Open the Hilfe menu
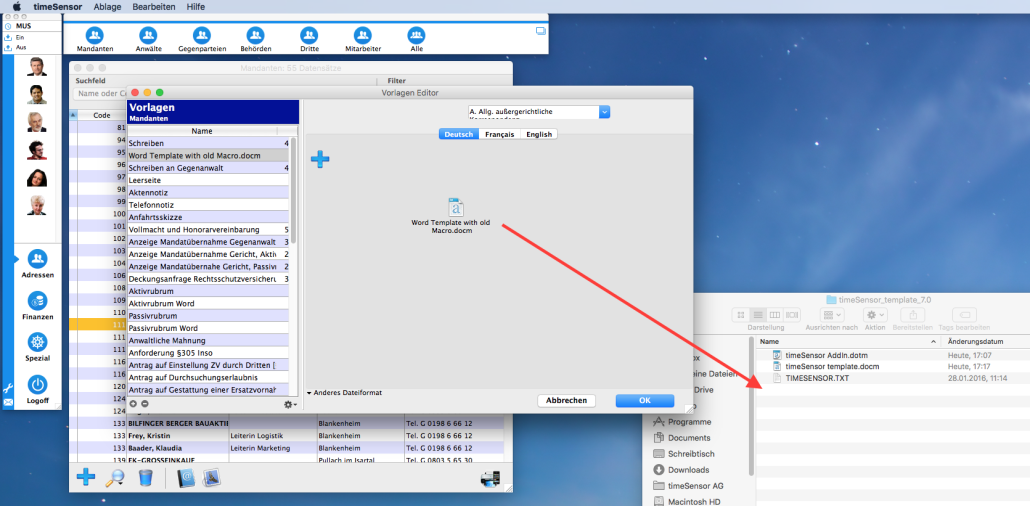 point(196,7)
